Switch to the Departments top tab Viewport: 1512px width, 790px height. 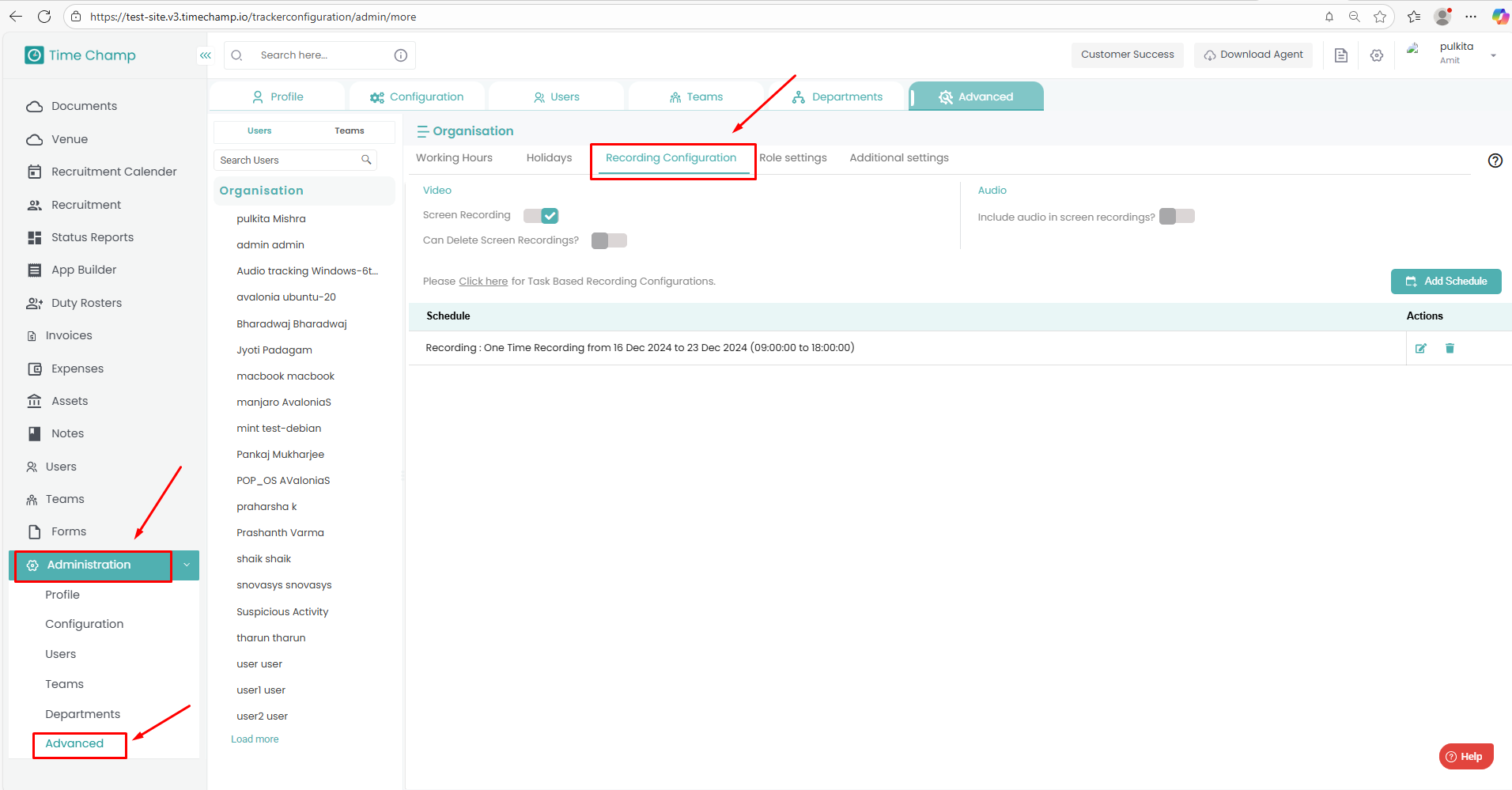837,96
